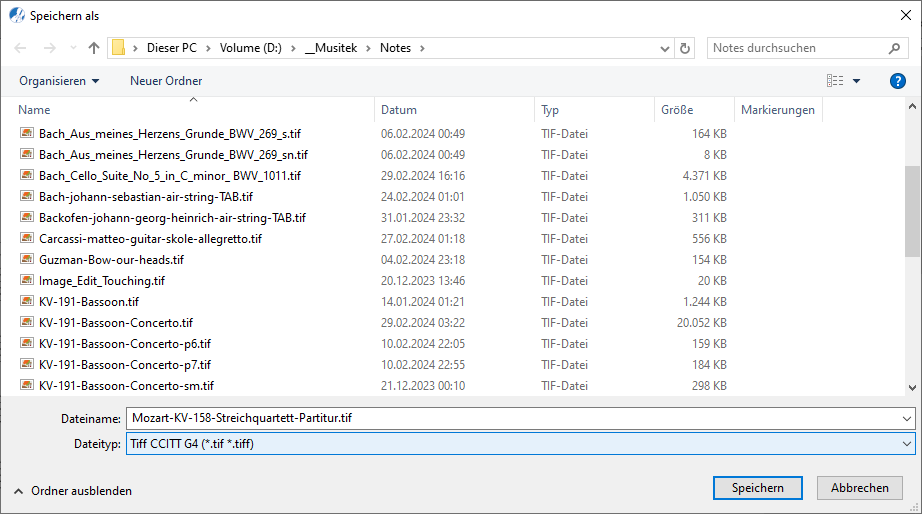This screenshot has width=922, height=514.
Task: Collapse folders with Ordner ausblenden
Action: click(x=72, y=491)
